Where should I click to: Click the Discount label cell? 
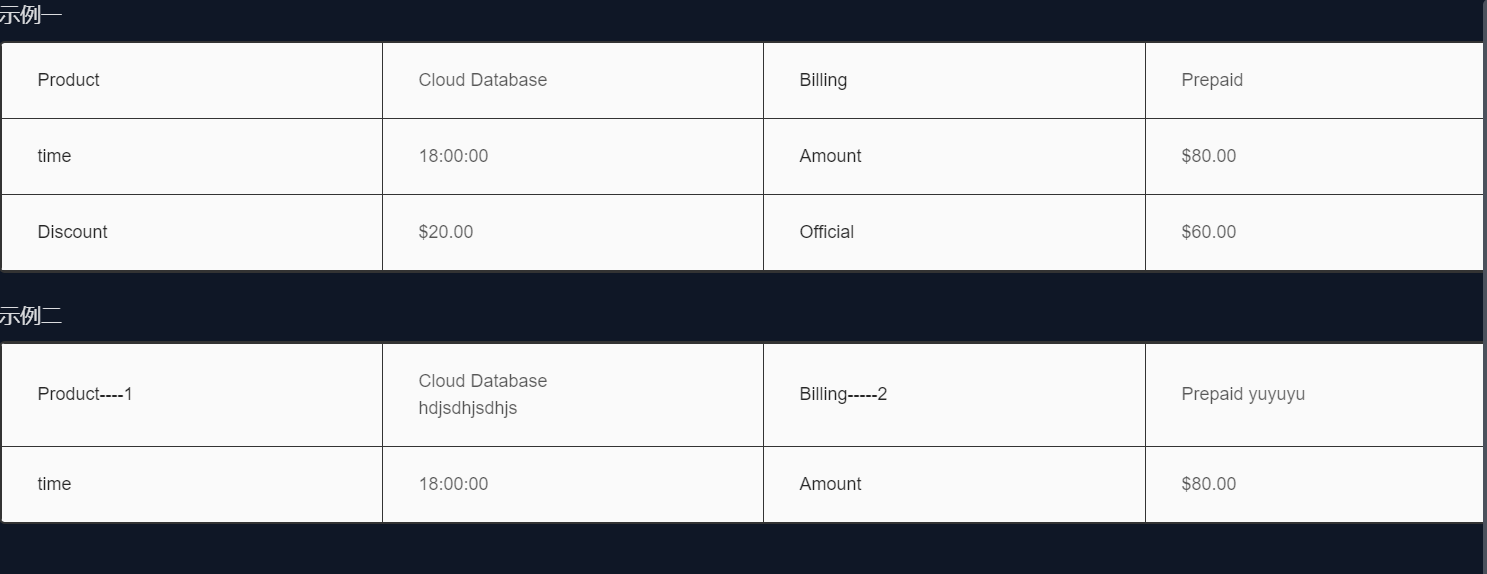72,232
